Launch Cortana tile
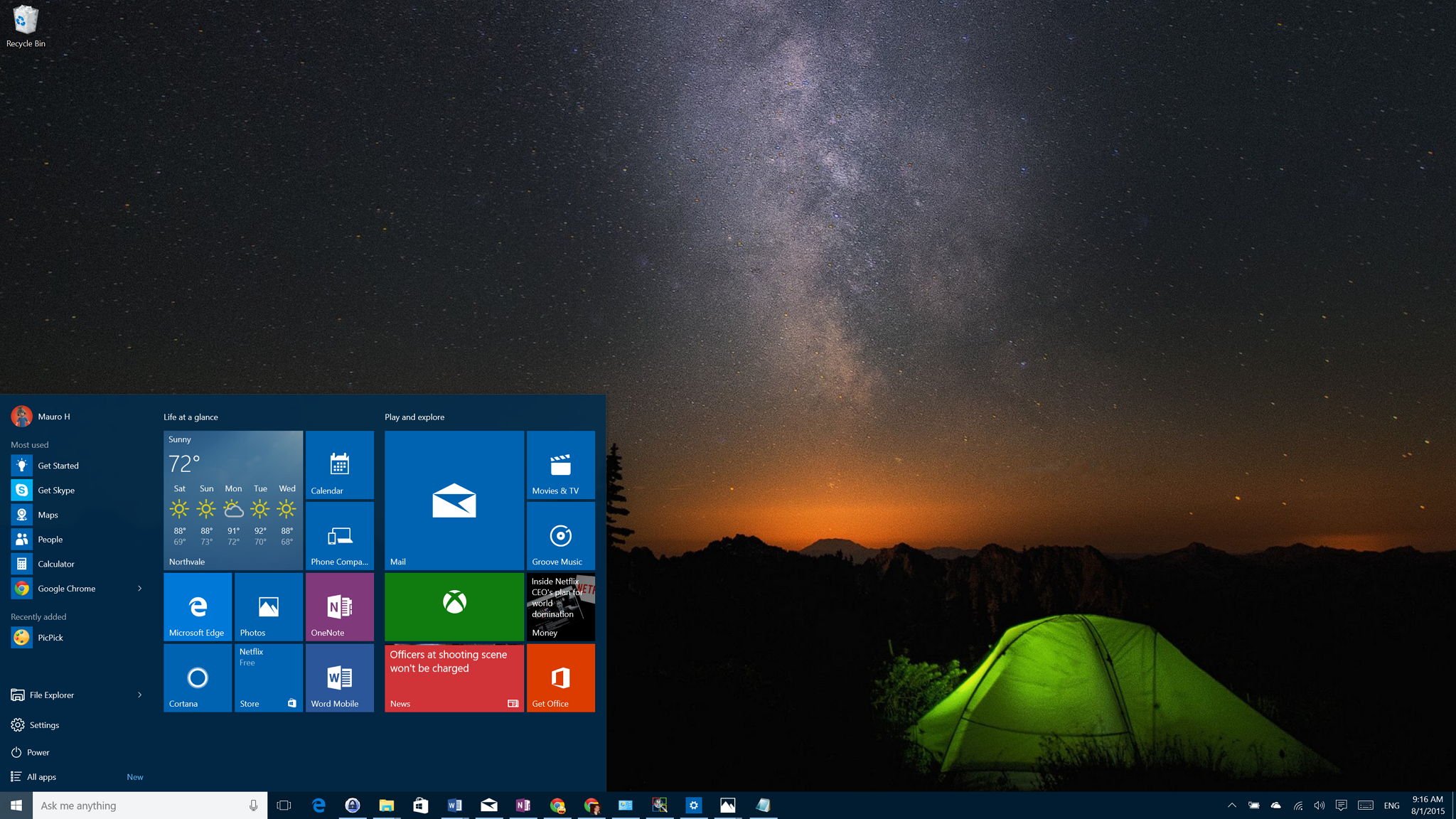1456x819 pixels. 196,677
